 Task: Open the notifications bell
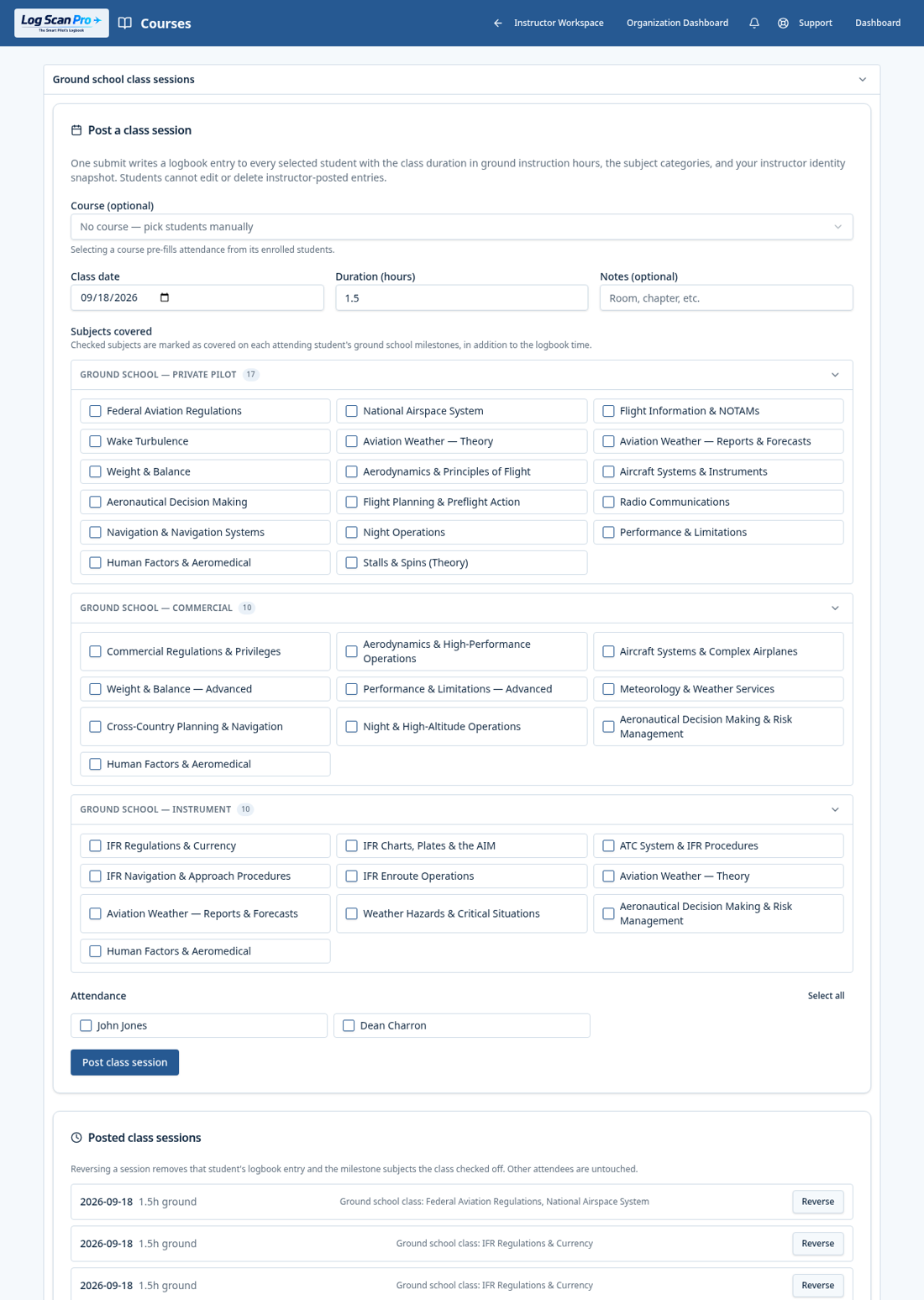(754, 23)
